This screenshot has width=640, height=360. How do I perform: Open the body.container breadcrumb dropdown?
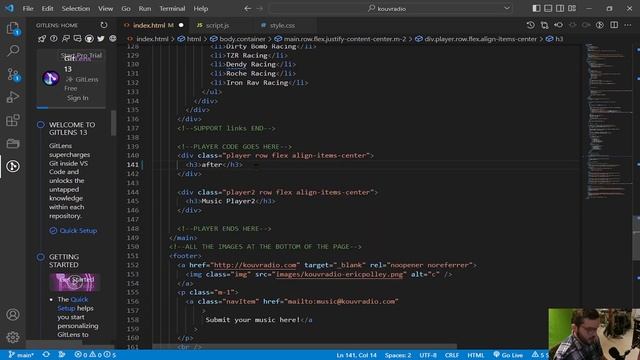click(238, 39)
